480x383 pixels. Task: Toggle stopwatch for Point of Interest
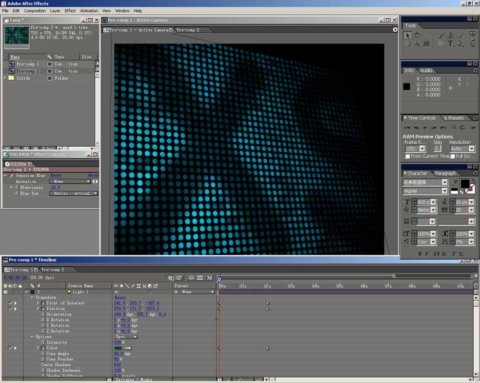pos(43,303)
